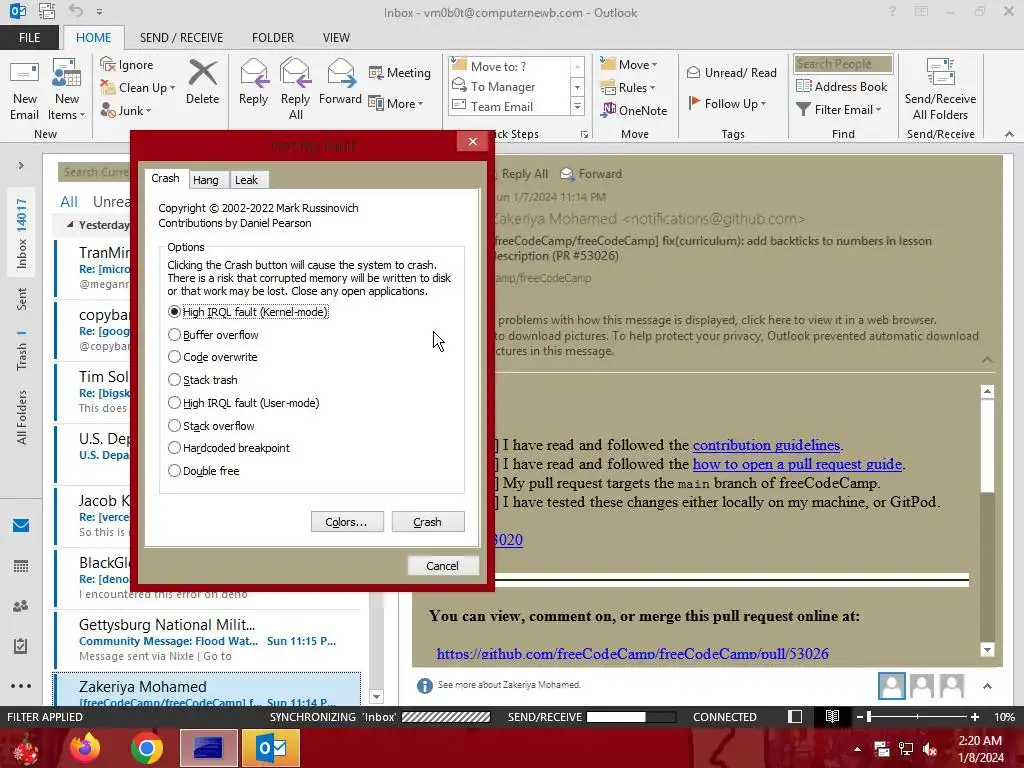Click the info icon about Zakeriya Mohamed

424,685
